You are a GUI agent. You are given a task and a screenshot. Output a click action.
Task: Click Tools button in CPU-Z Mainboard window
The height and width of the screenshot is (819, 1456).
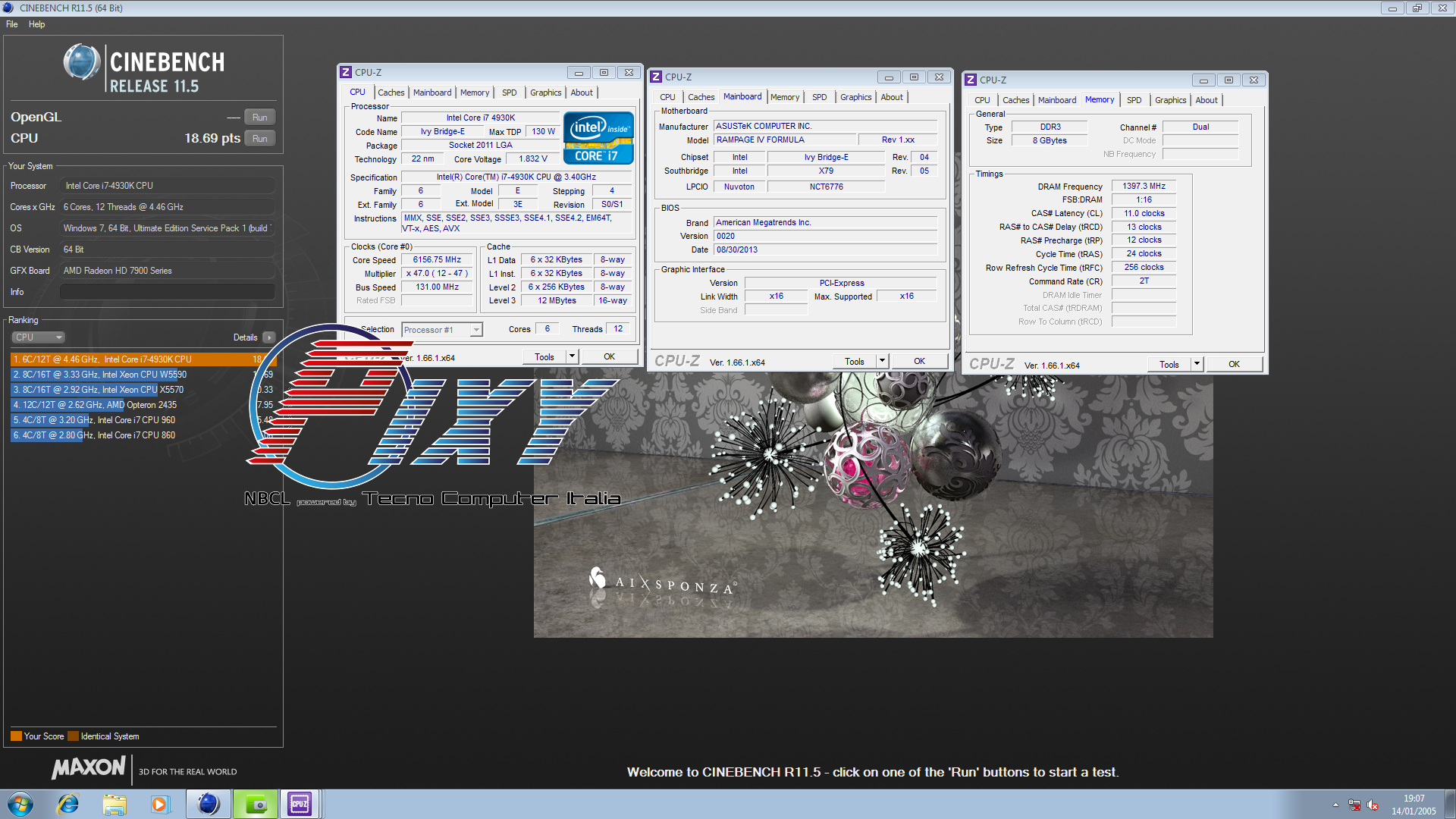pos(855,362)
